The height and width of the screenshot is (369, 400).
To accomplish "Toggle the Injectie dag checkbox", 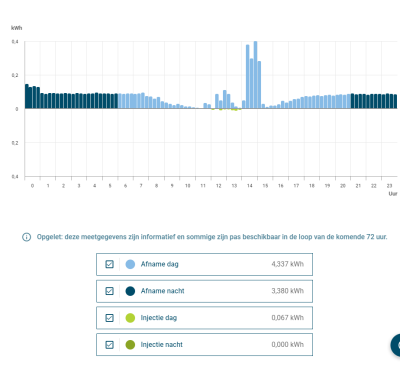I will (x=109, y=318).
